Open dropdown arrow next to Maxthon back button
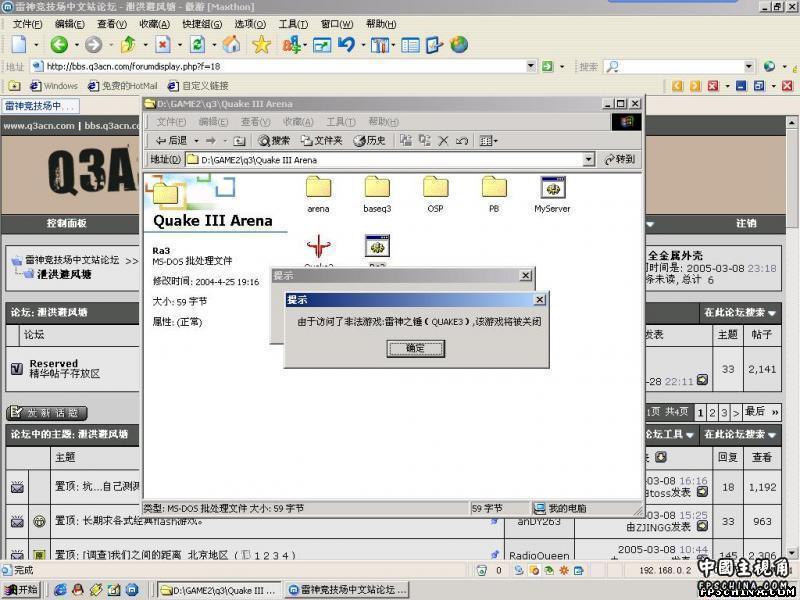The height and width of the screenshot is (600, 800). [x=77, y=45]
